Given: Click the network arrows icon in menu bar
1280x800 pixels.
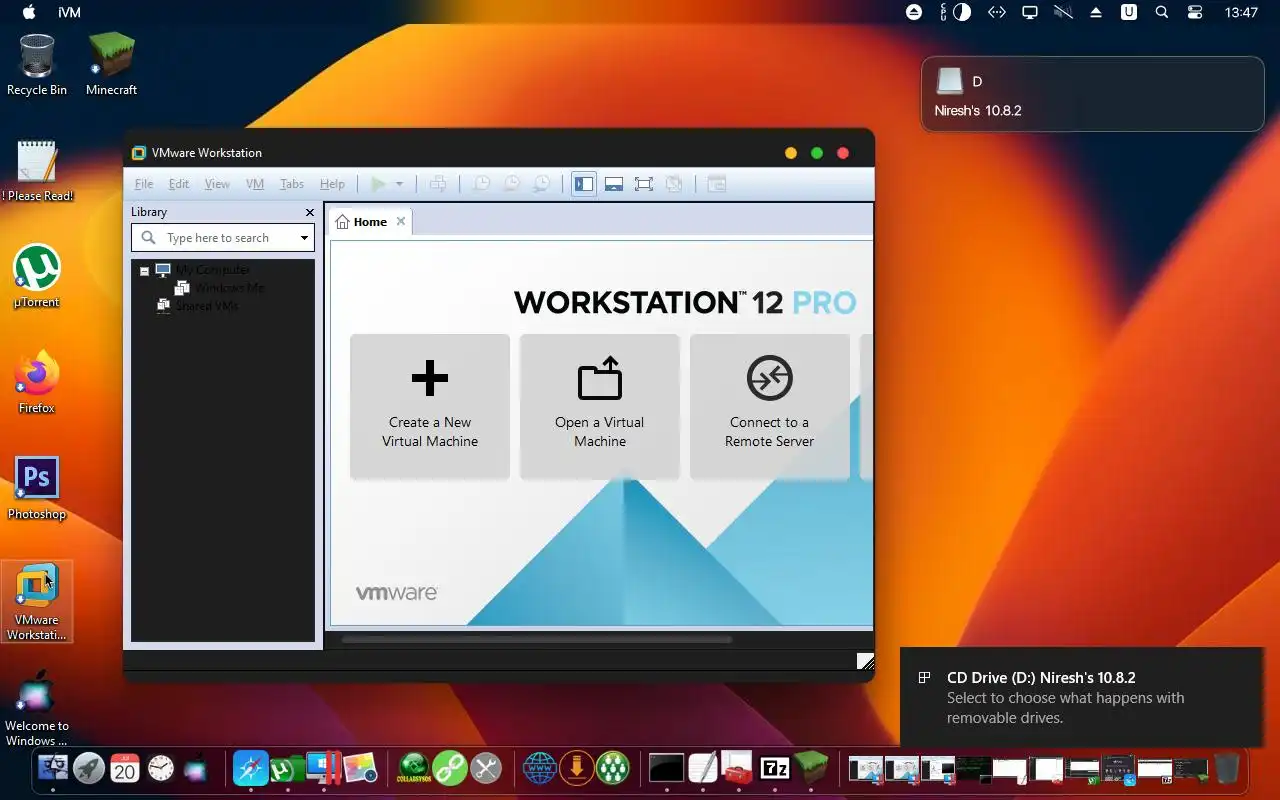Looking at the screenshot, I should click(x=996, y=12).
